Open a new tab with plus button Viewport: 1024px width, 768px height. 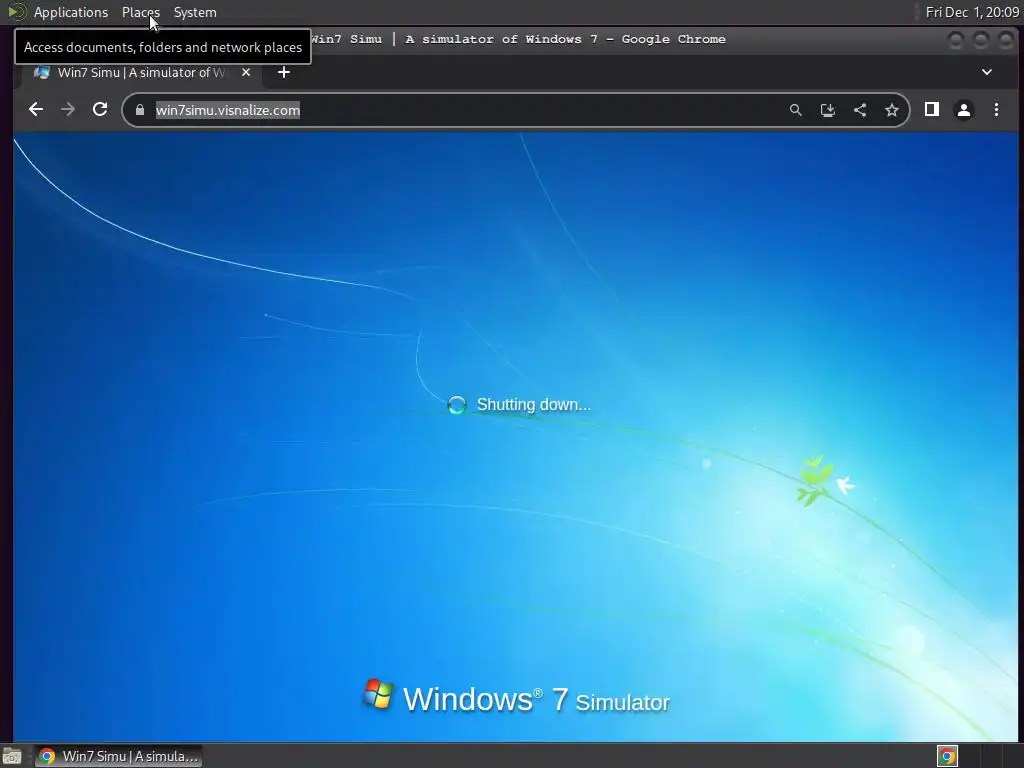(283, 72)
